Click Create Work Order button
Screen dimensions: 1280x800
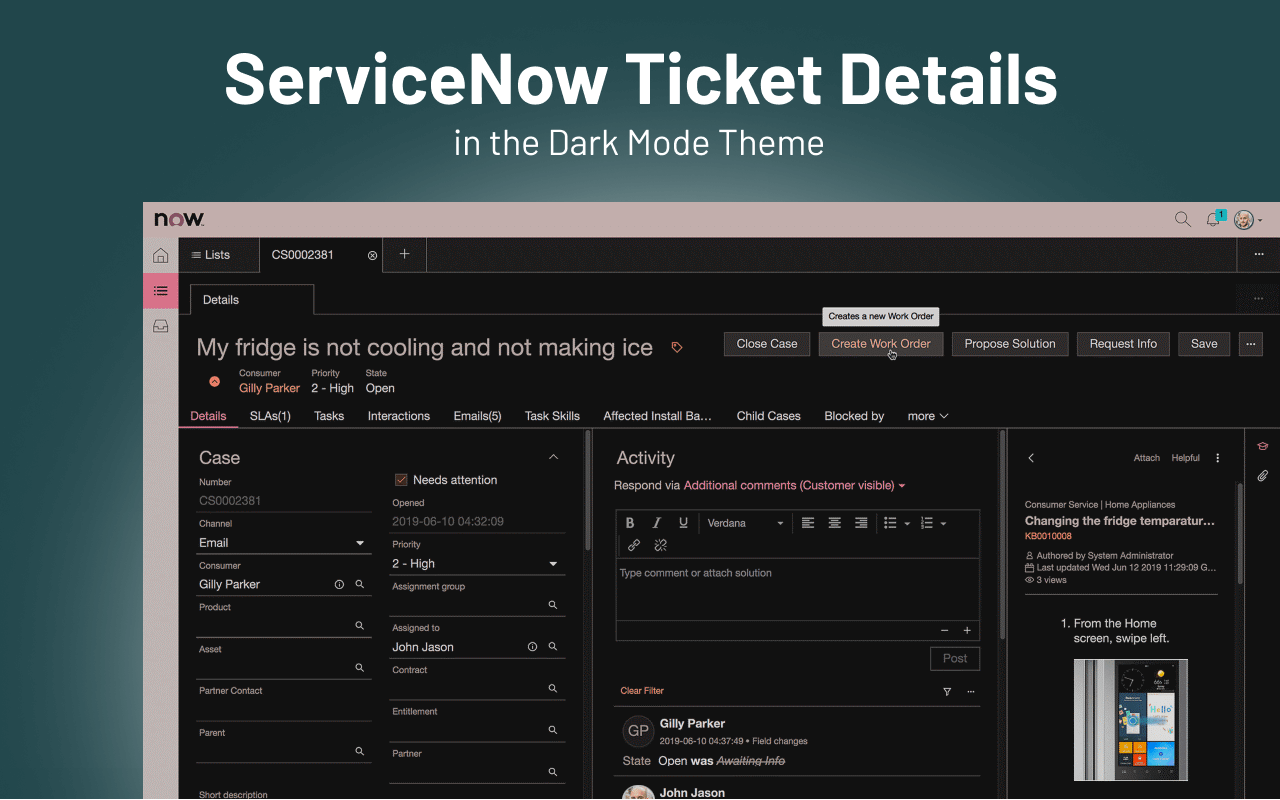click(x=881, y=344)
